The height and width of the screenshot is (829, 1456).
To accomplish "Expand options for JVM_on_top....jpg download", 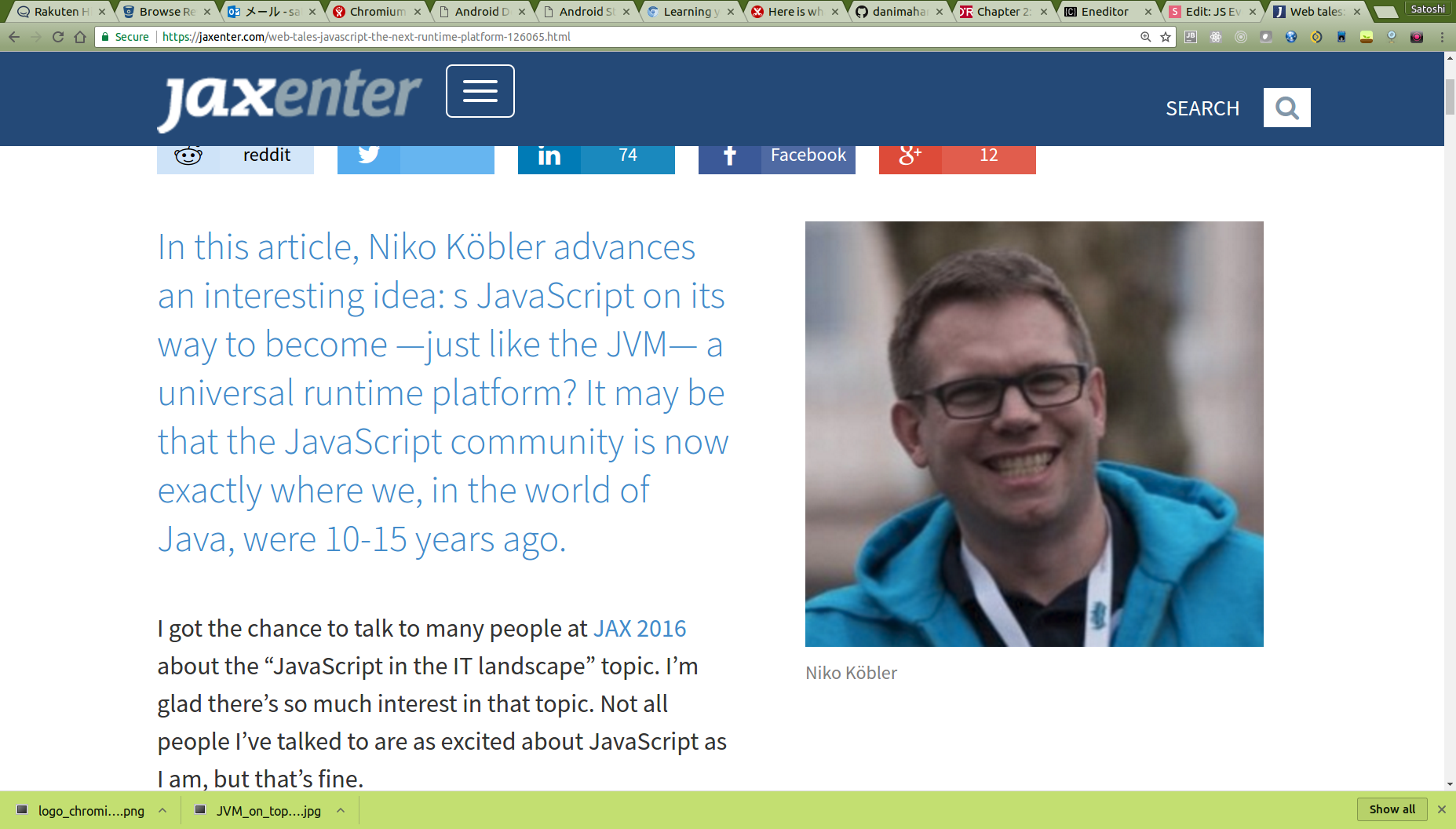I will pyautogui.click(x=341, y=810).
